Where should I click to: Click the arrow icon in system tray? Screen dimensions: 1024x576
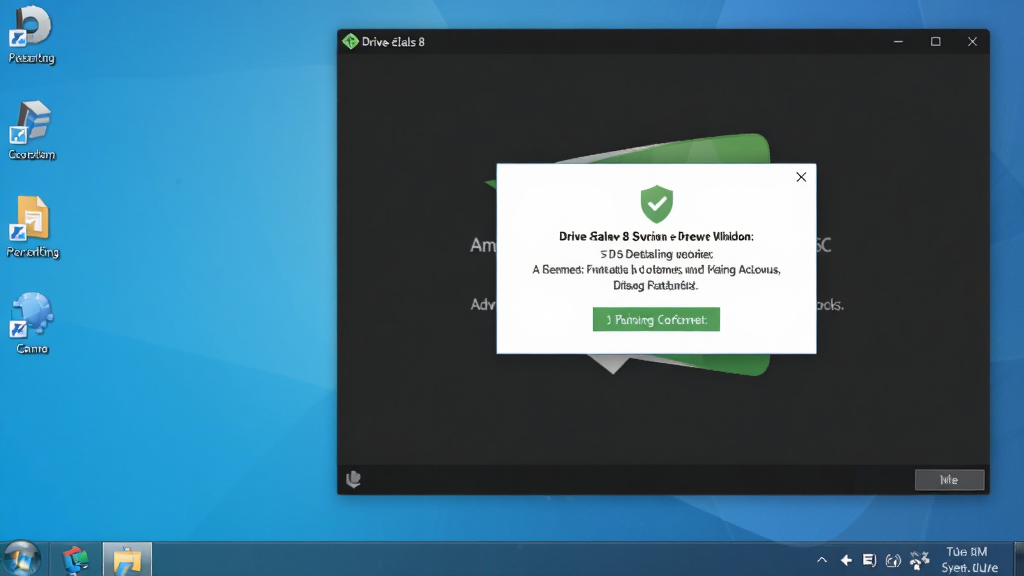[x=846, y=560]
